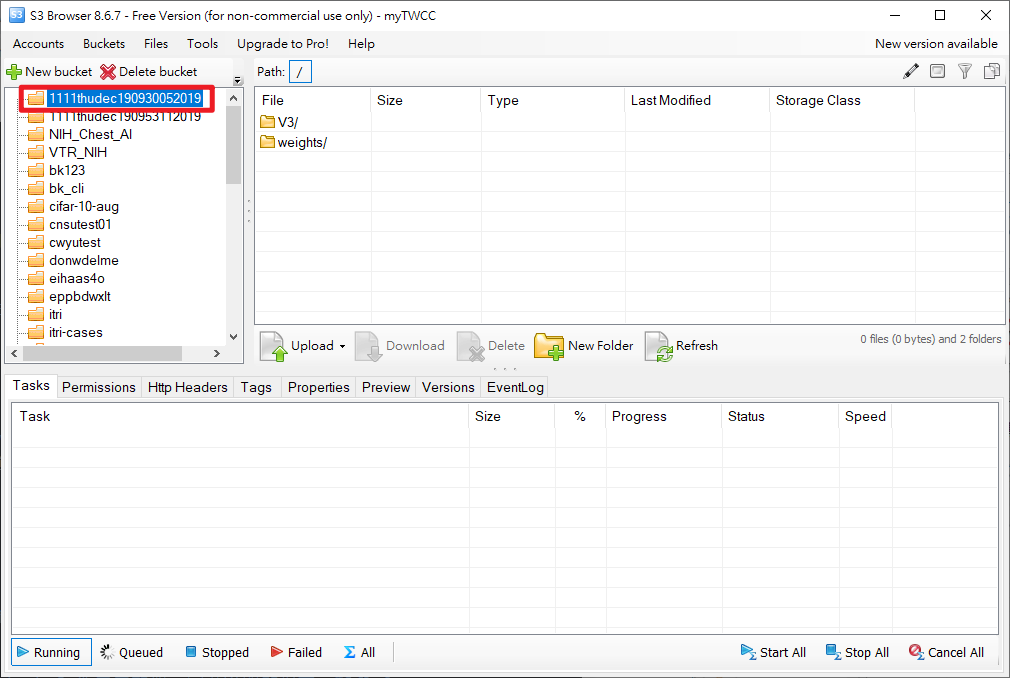This screenshot has width=1010, height=678.
Task: Click the filter funnel icon
Action: point(965,71)
